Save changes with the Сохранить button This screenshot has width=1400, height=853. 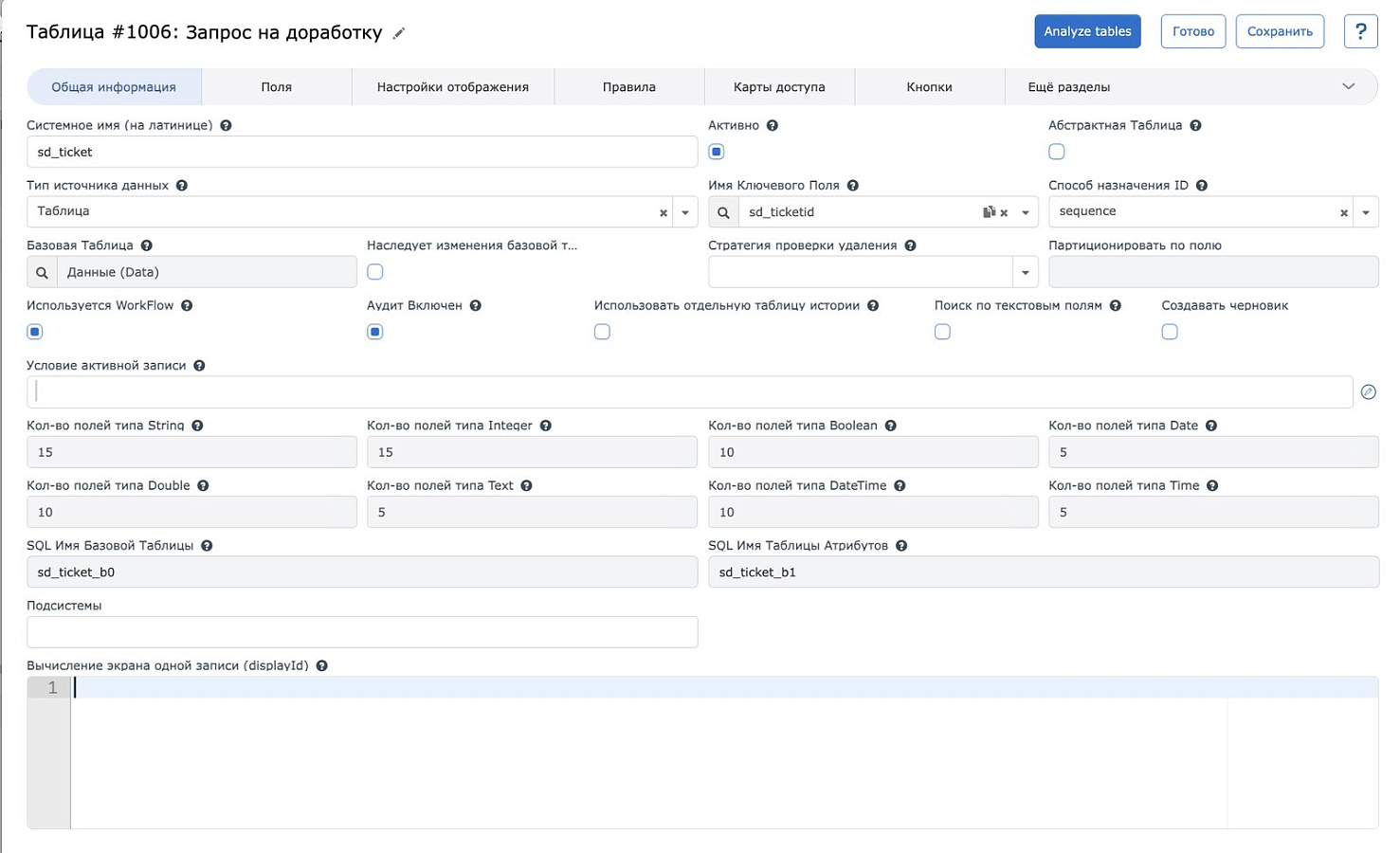point(1280,31)
